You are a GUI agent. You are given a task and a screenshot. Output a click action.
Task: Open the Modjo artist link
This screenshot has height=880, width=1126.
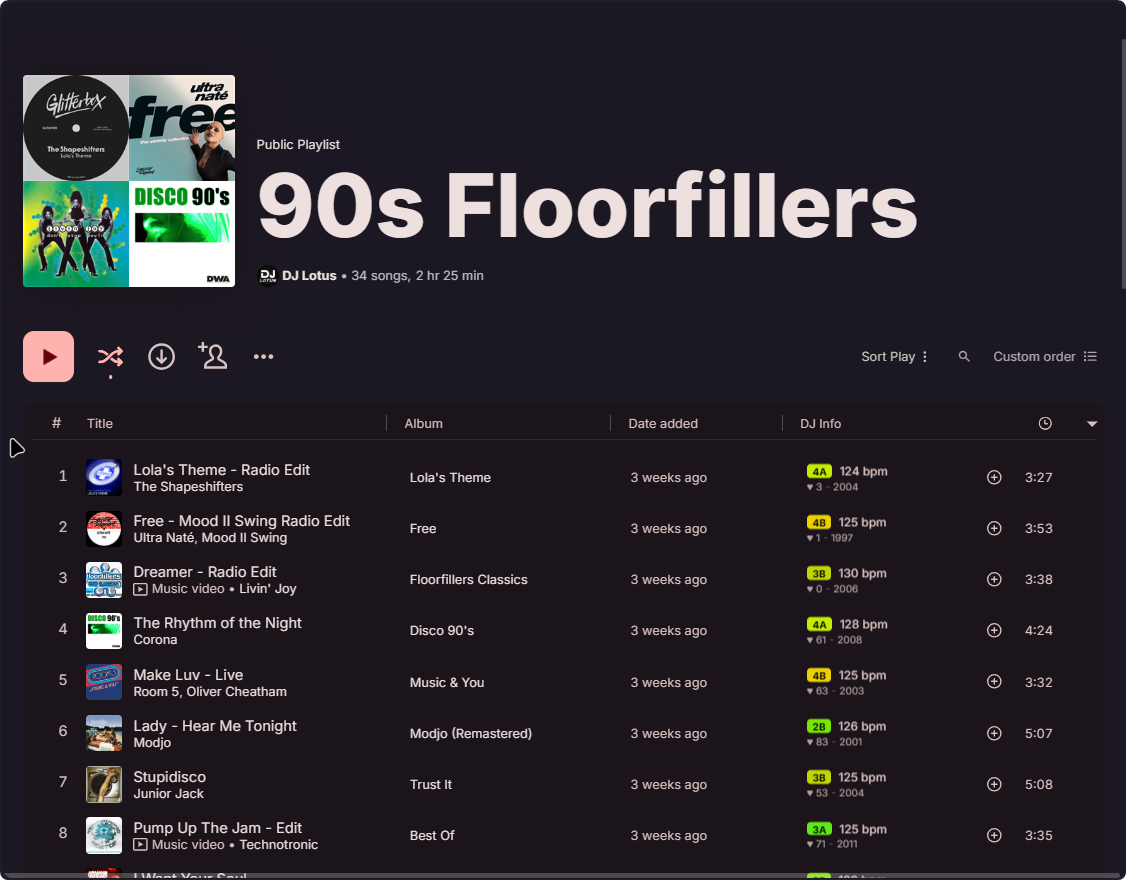[152, 743]
